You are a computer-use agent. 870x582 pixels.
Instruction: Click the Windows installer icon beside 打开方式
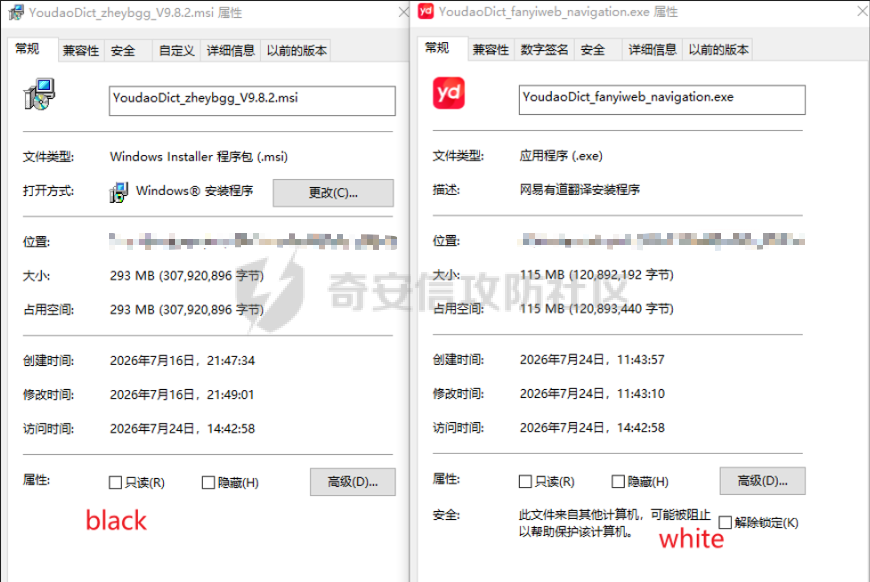pos(119,193)
